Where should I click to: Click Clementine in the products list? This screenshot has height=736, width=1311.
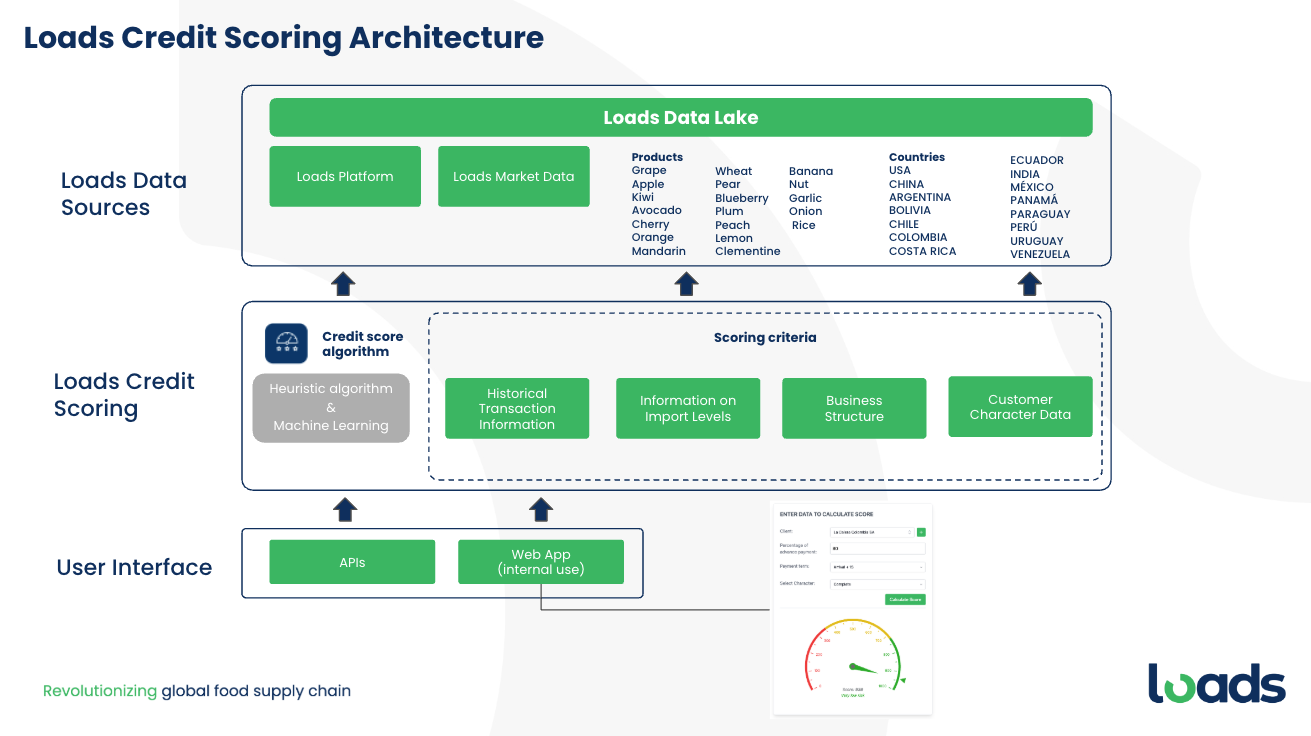747,251
